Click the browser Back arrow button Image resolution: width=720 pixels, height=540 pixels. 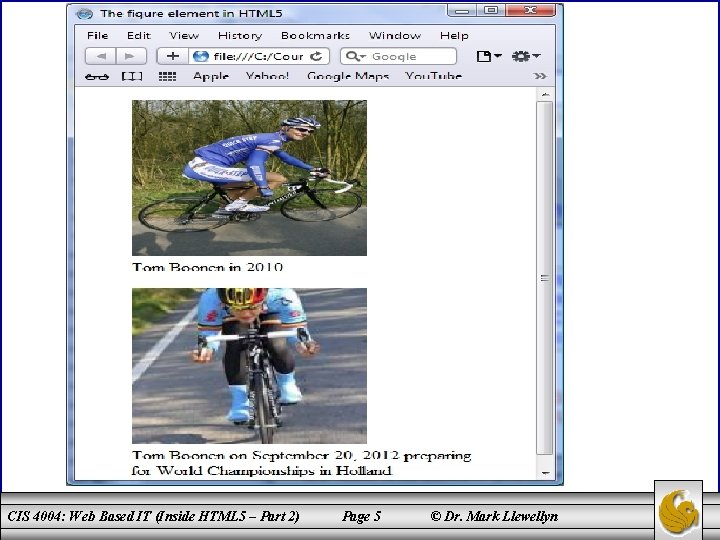(101, 56)
